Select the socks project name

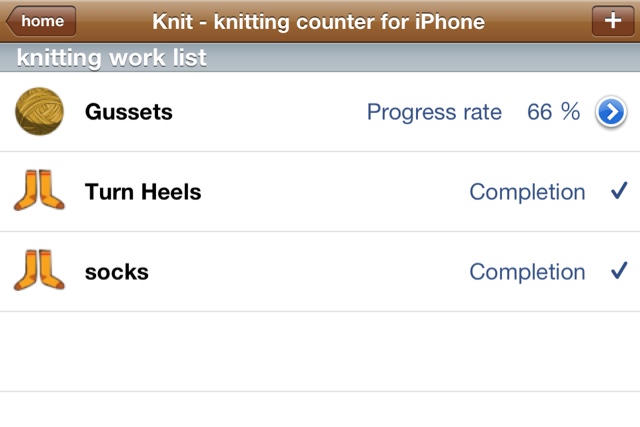117,272
